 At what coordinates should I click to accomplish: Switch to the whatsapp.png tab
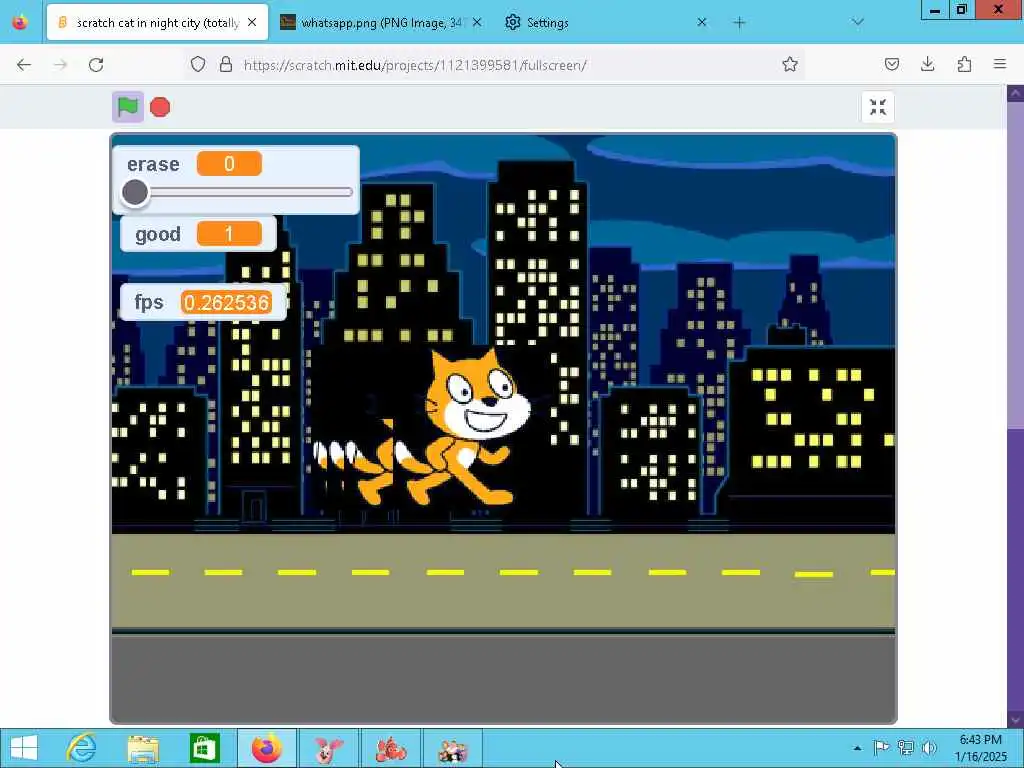[379, 23]
